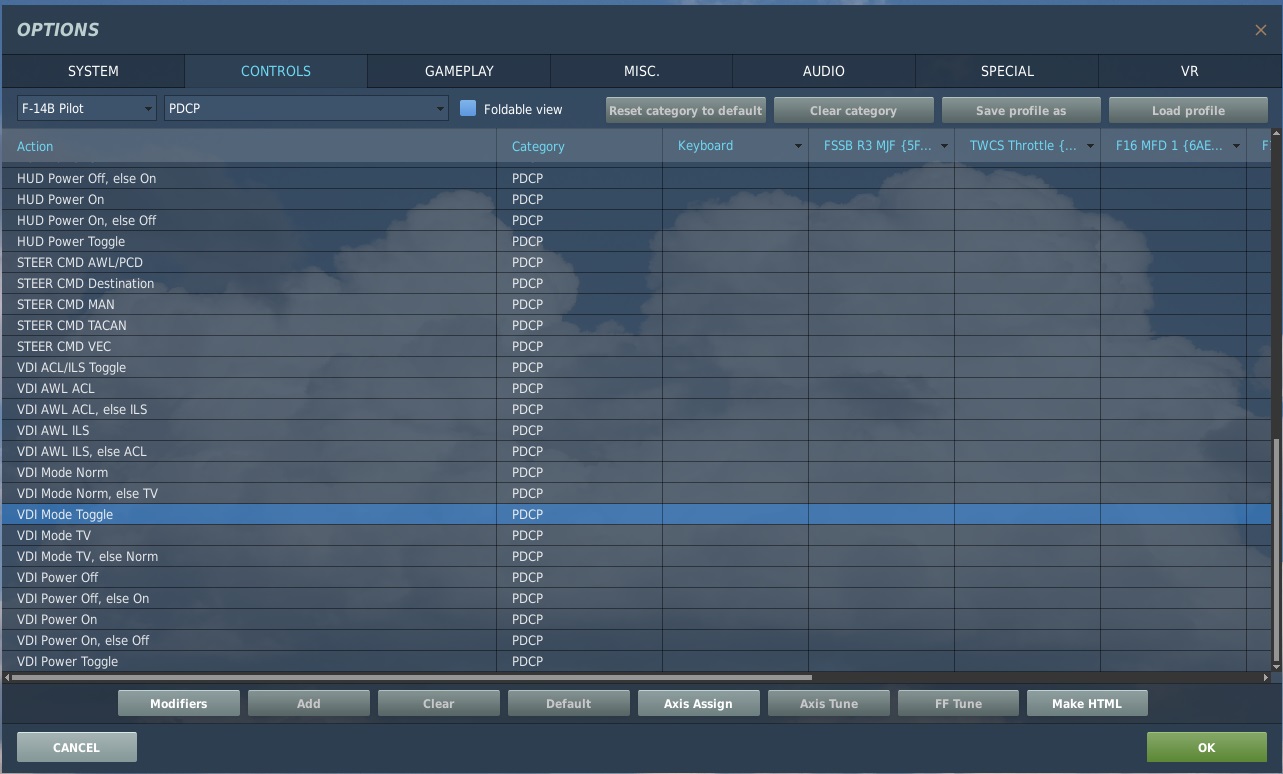Screen dimensions: 1283x774
Task: Confirm settings with the green OK button
Action: pos(1207,747)
